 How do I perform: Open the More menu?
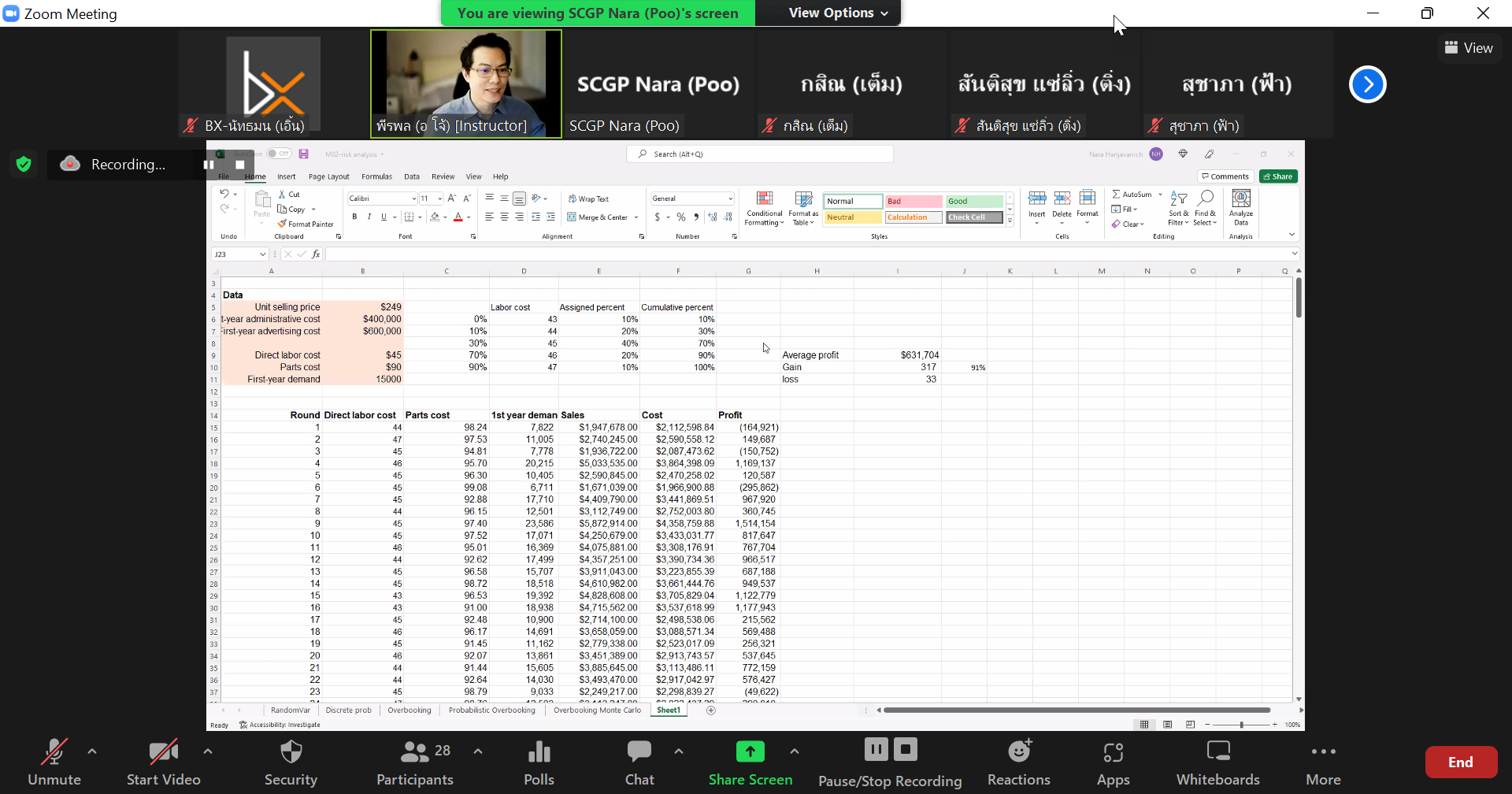click(1323, 752)
